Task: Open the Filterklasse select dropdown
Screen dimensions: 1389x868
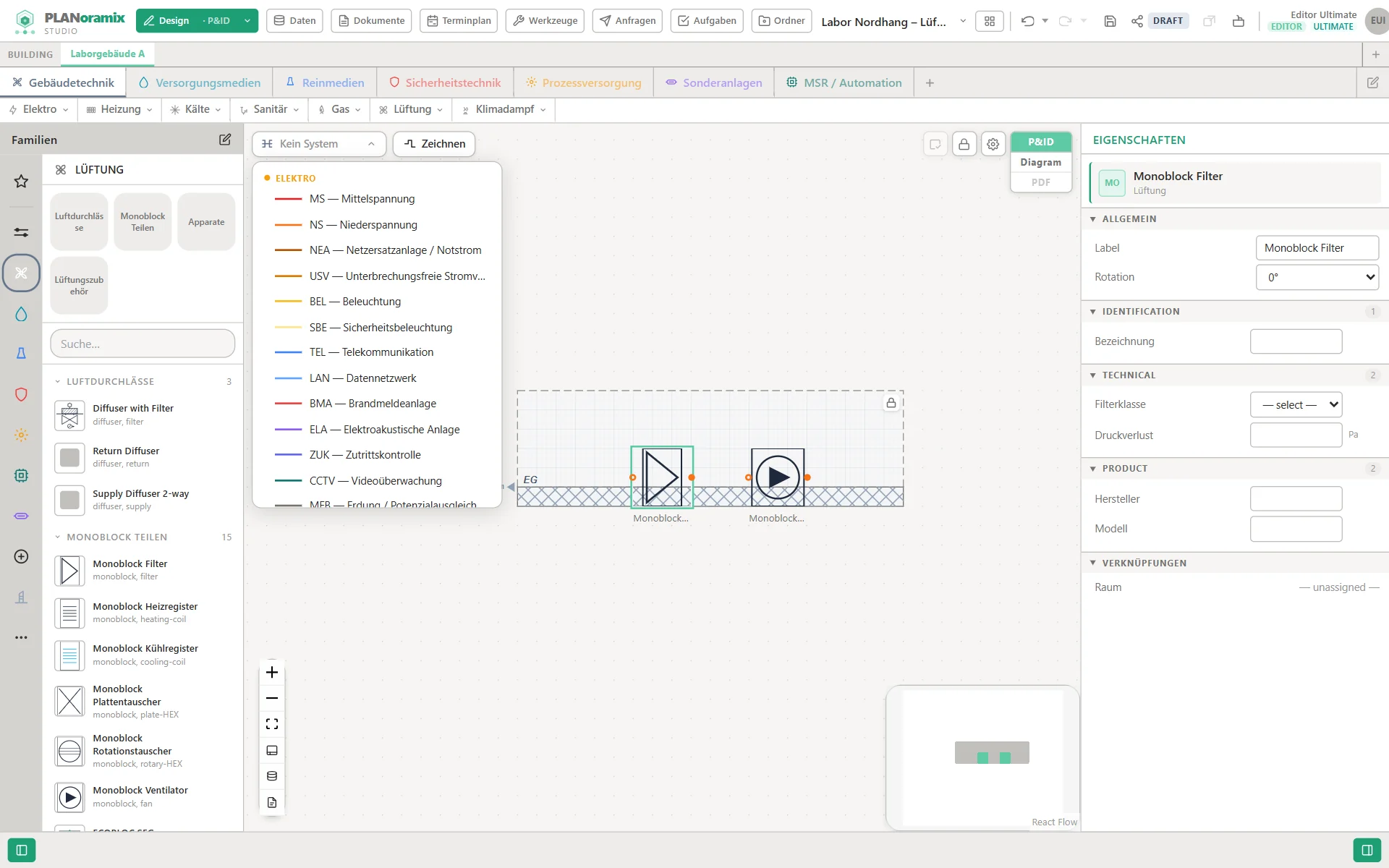Action: (x=1296, y=404)
